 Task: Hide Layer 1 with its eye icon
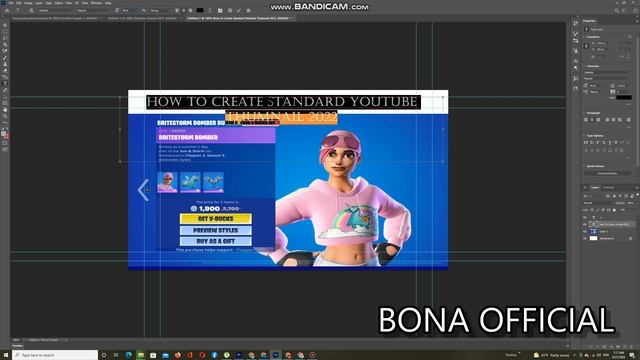pyautogui.click(x=584, y=231)
